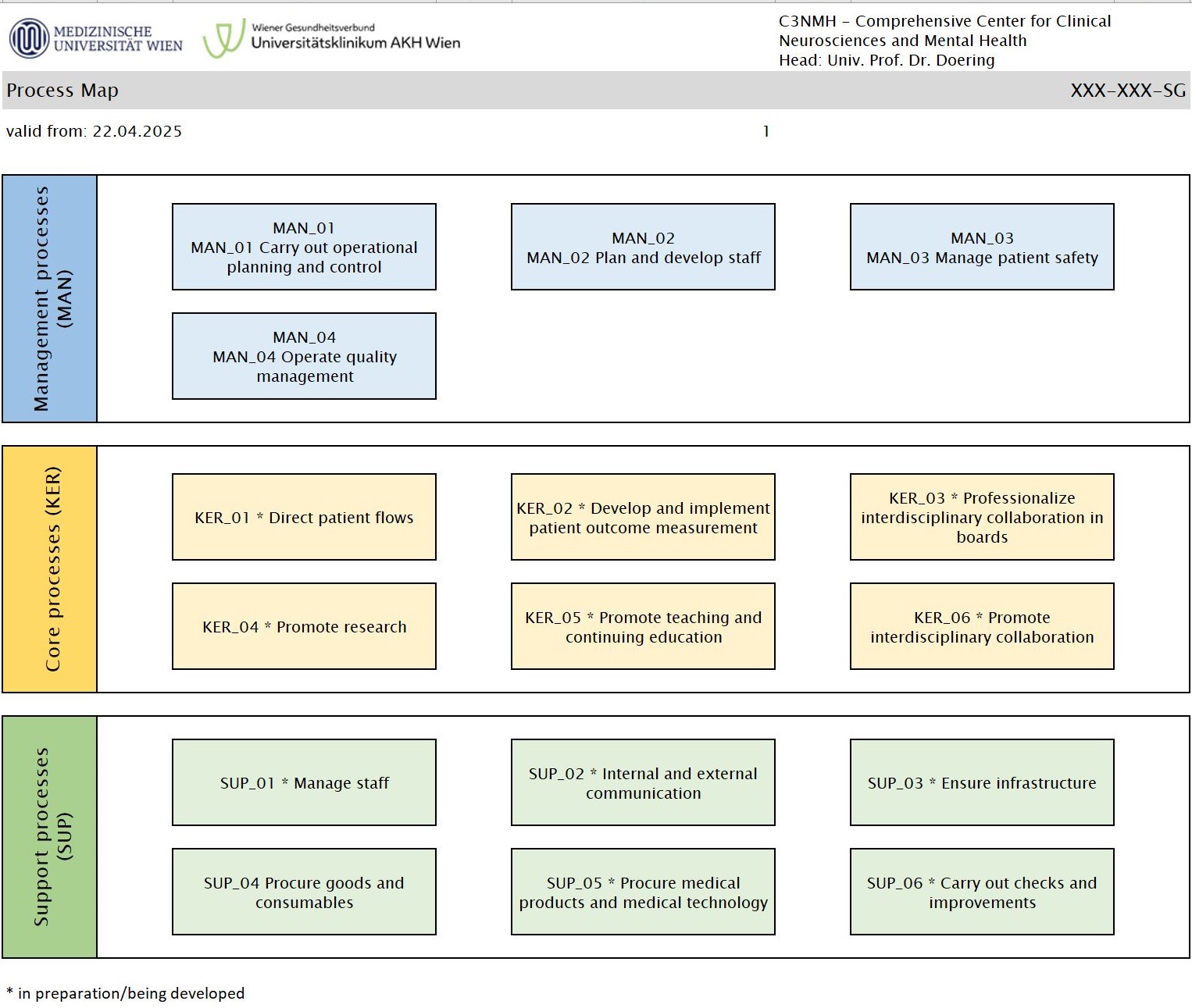
Task: Click SUP_03 Ensure infrastructure box
Action: point(982,782)
